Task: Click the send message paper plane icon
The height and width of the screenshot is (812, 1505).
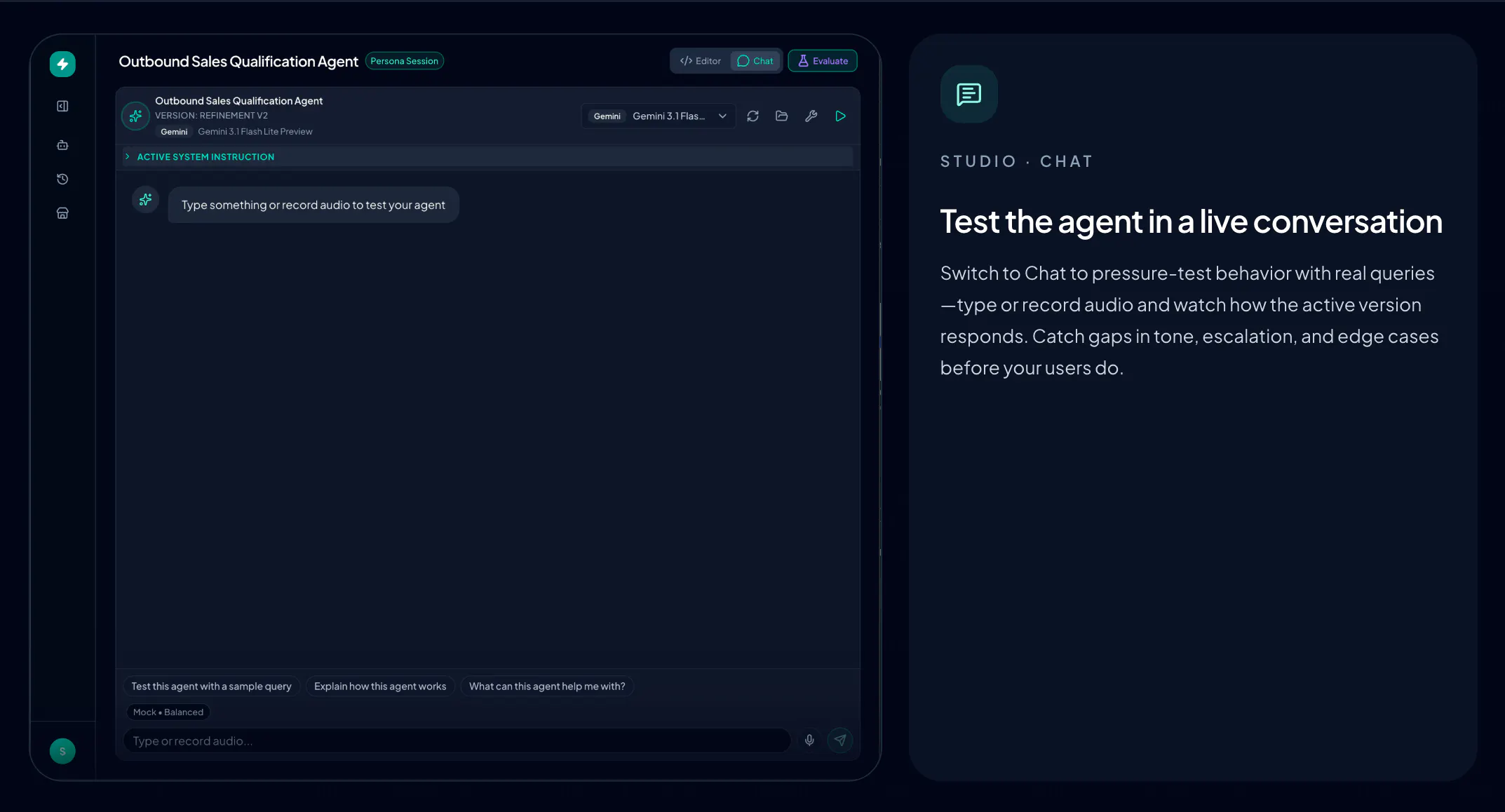Action: click(x=840, y=740)
